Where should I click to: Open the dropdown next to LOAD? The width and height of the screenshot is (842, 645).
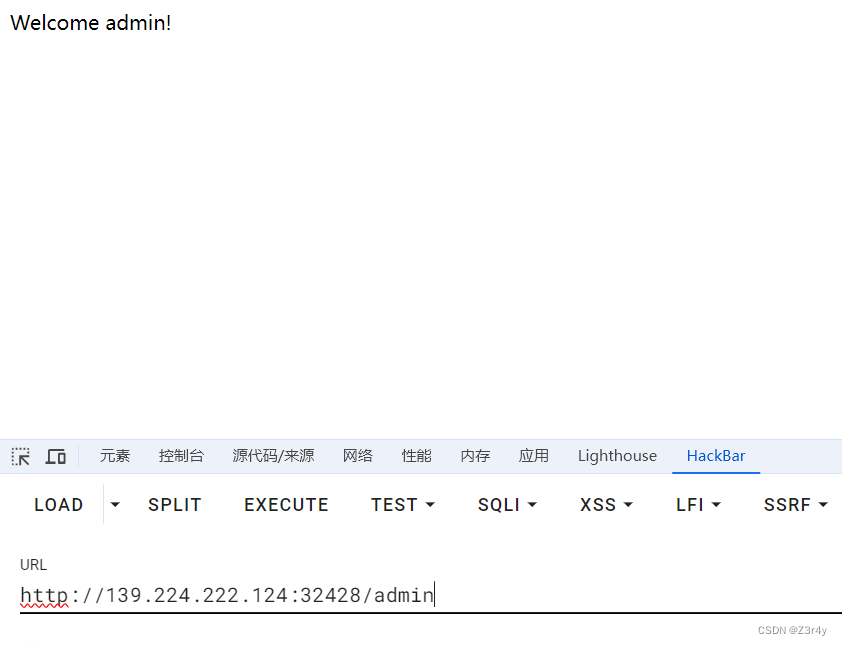[115, 504]
